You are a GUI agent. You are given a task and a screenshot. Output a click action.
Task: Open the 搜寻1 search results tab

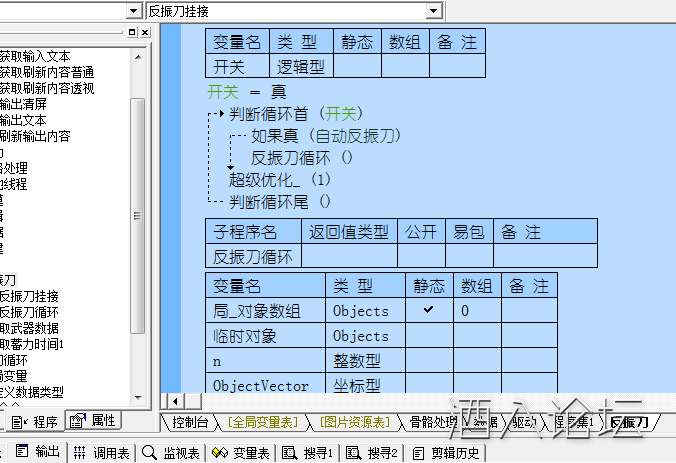click(307, 453)
